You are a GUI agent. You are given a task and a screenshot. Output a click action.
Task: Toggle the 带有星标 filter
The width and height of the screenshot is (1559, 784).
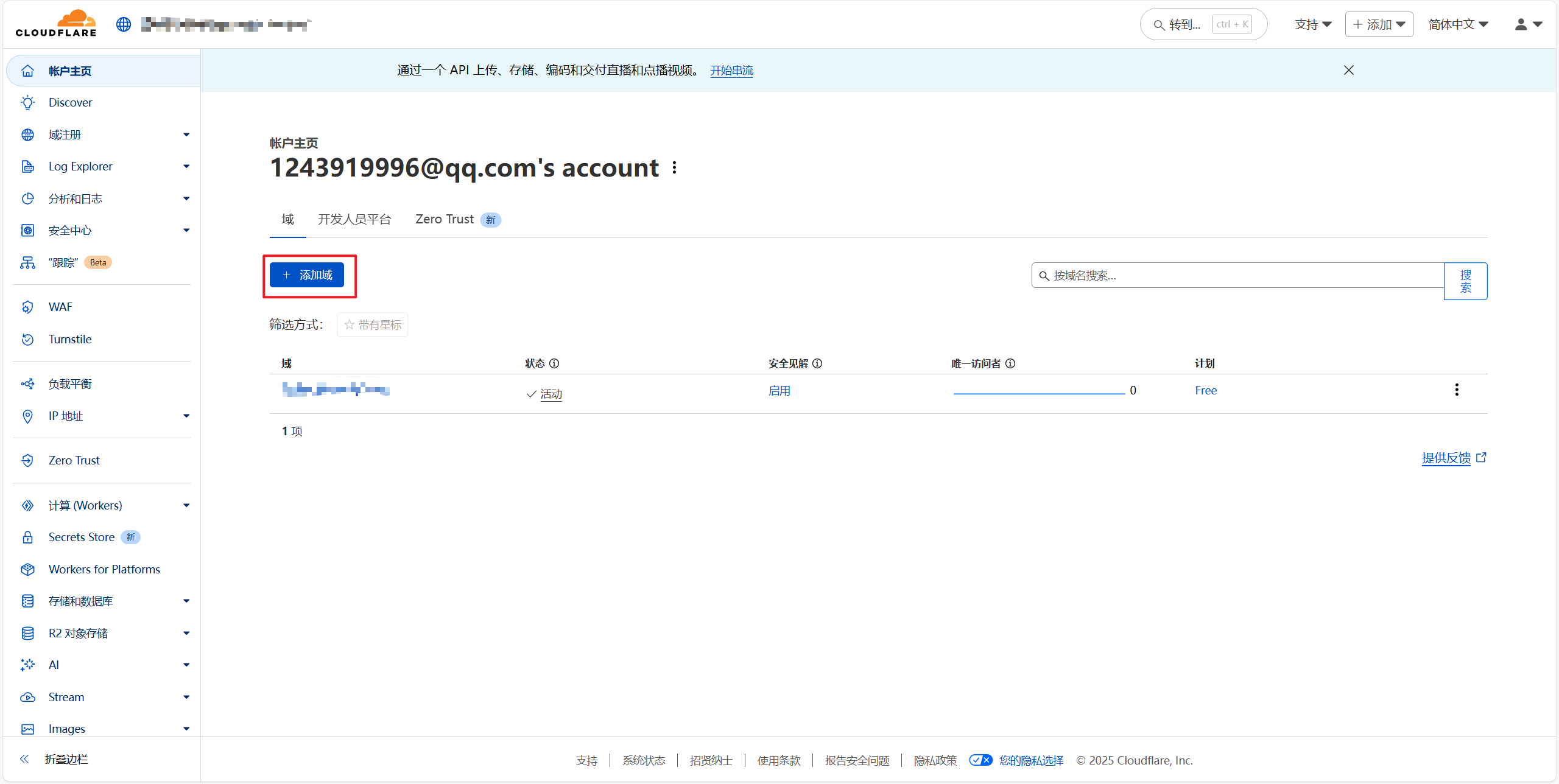373,324
